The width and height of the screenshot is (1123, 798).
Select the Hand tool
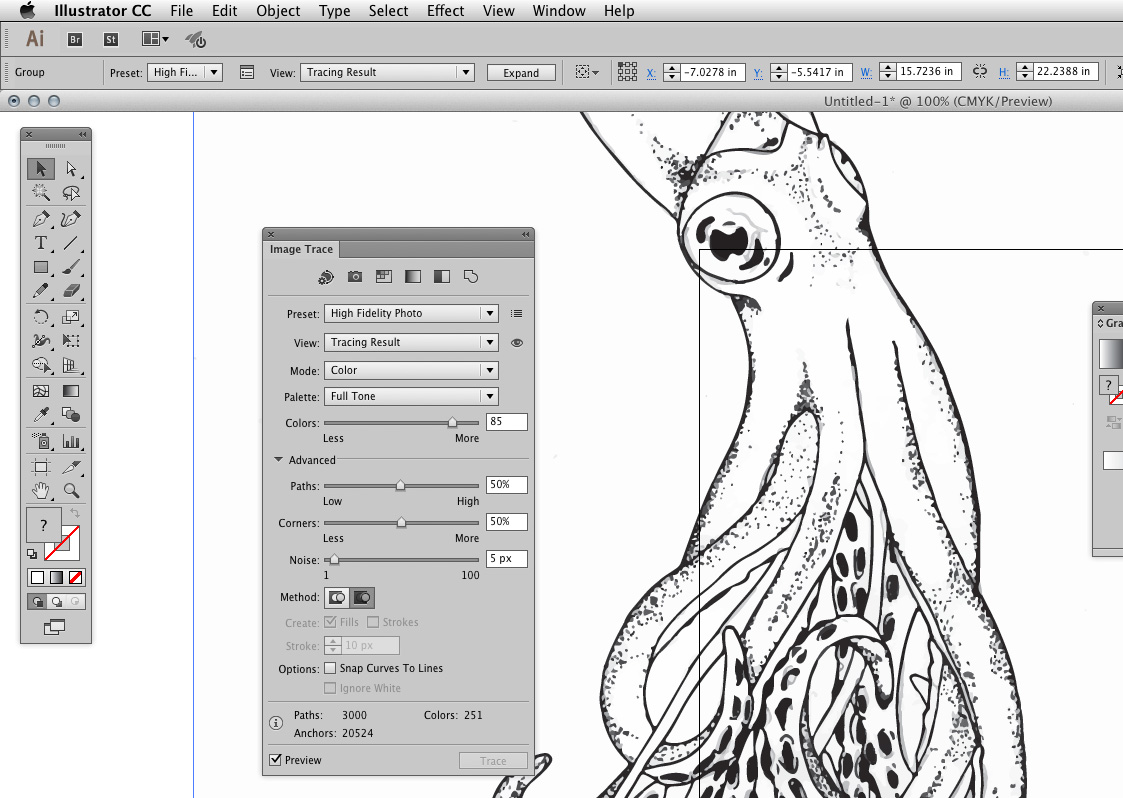pos(41,491)
